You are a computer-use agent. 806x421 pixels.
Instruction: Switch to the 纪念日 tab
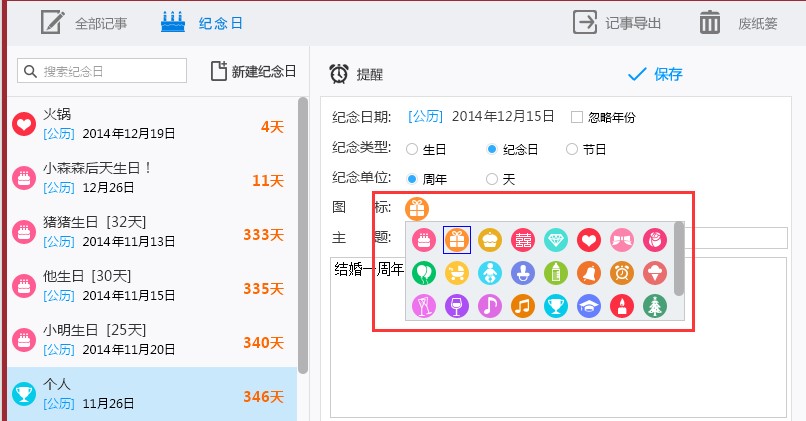202,23
